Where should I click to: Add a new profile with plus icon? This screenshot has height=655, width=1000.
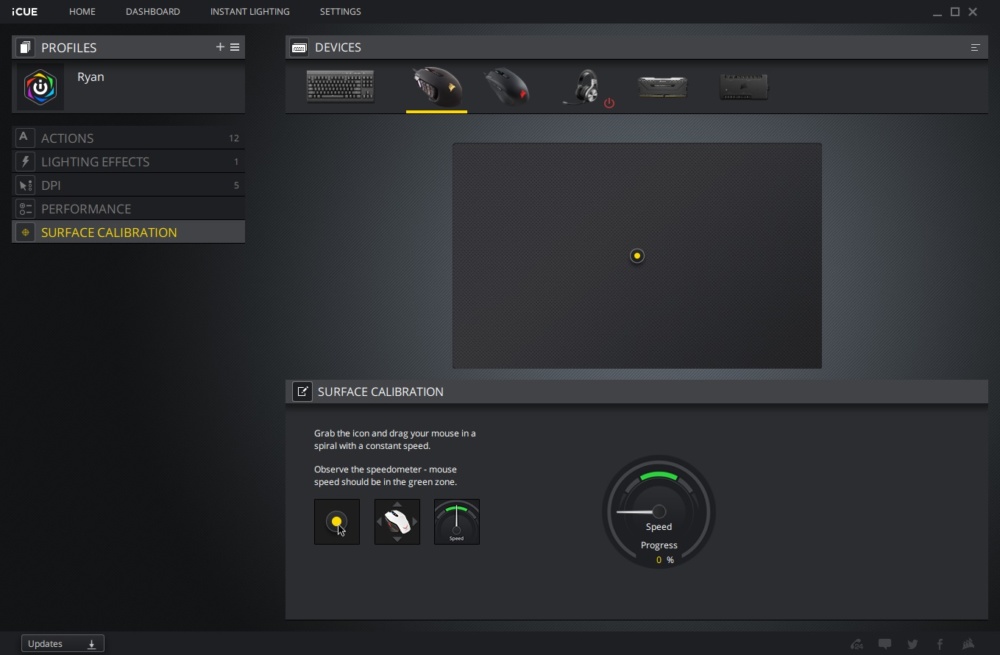pyautogui.click(x=220, y=47)
